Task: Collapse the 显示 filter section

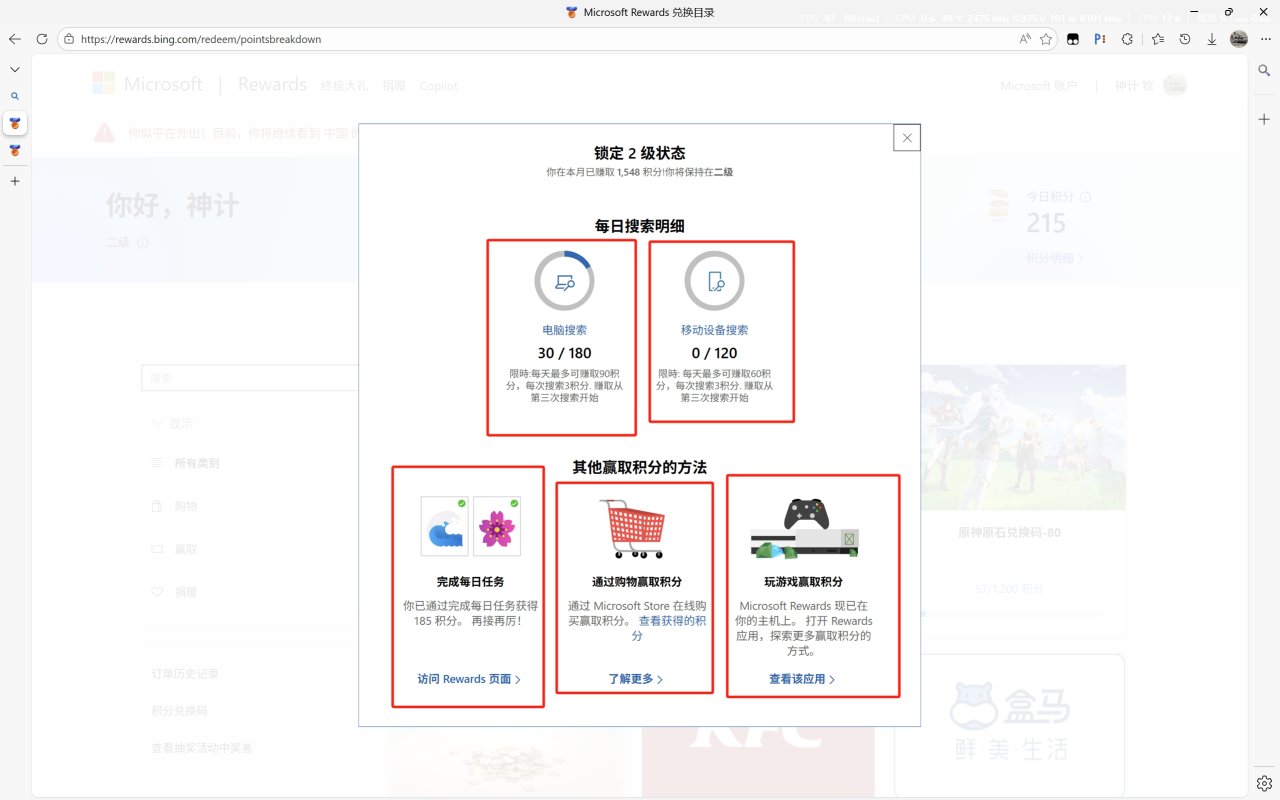Action: 172,423
